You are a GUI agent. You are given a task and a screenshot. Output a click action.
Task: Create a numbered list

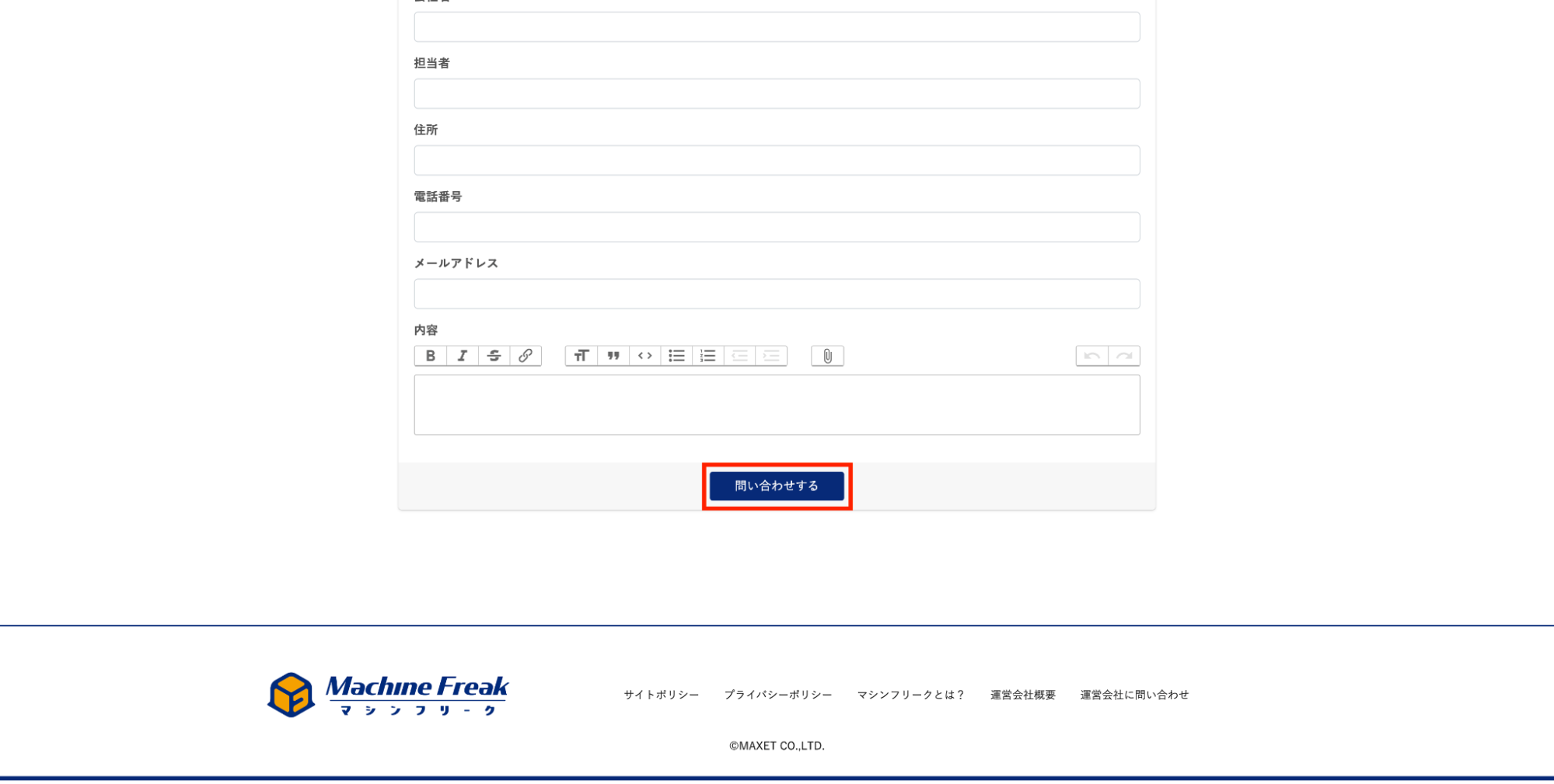(707, 356)
